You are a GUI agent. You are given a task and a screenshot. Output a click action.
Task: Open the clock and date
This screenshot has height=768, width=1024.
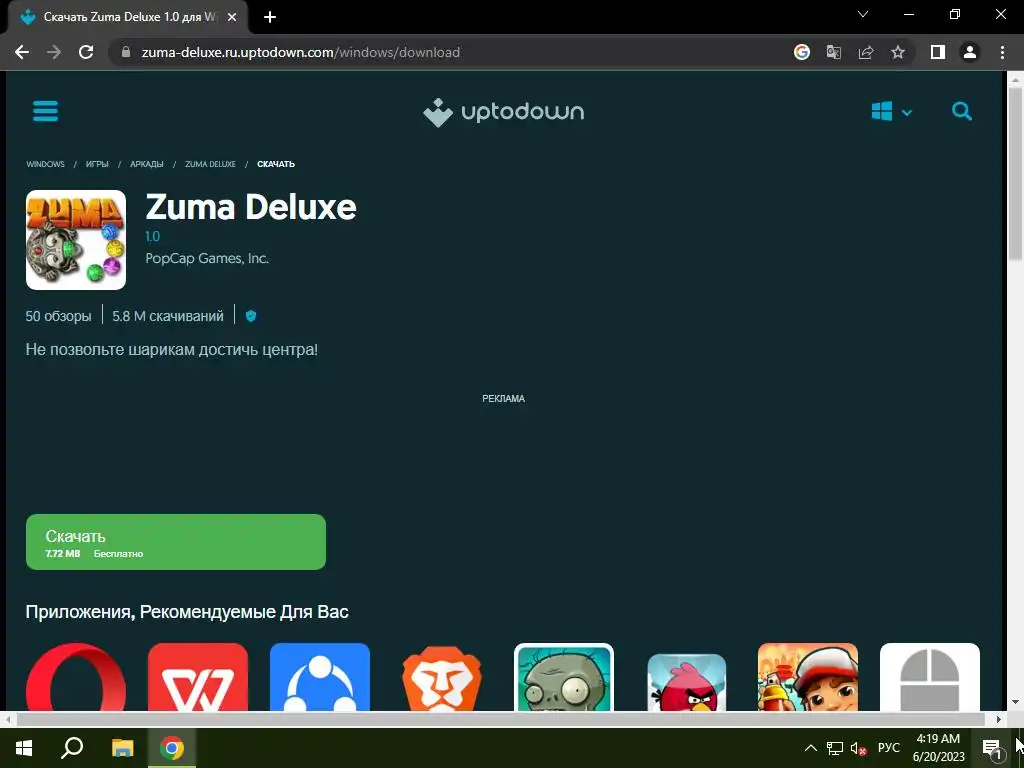938,748
